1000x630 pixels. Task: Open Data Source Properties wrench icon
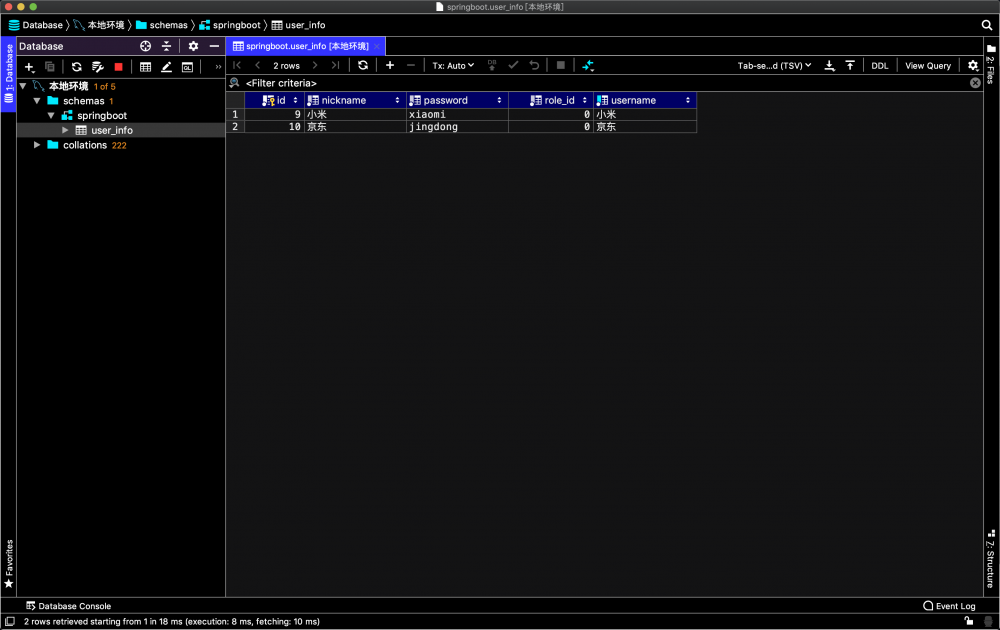(x=98, y=66)
